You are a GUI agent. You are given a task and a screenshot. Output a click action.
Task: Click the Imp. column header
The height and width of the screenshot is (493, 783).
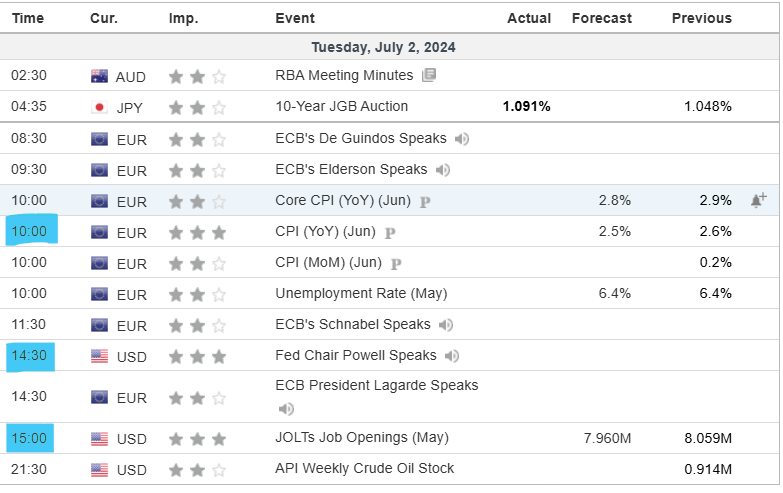(183, 18)
